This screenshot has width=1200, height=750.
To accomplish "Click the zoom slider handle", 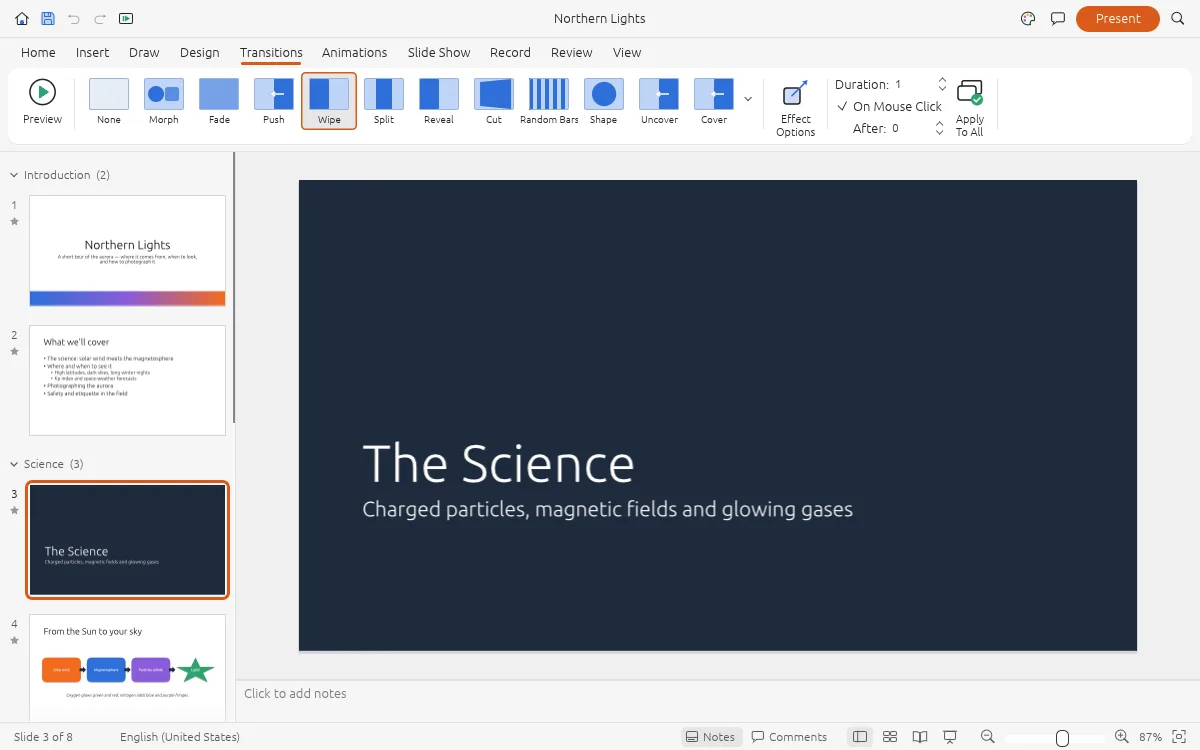I will [1063, 738].
